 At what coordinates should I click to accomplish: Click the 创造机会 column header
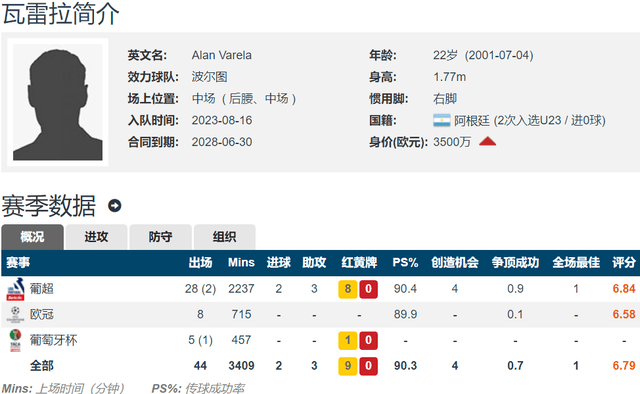click(x=455, y=263)
